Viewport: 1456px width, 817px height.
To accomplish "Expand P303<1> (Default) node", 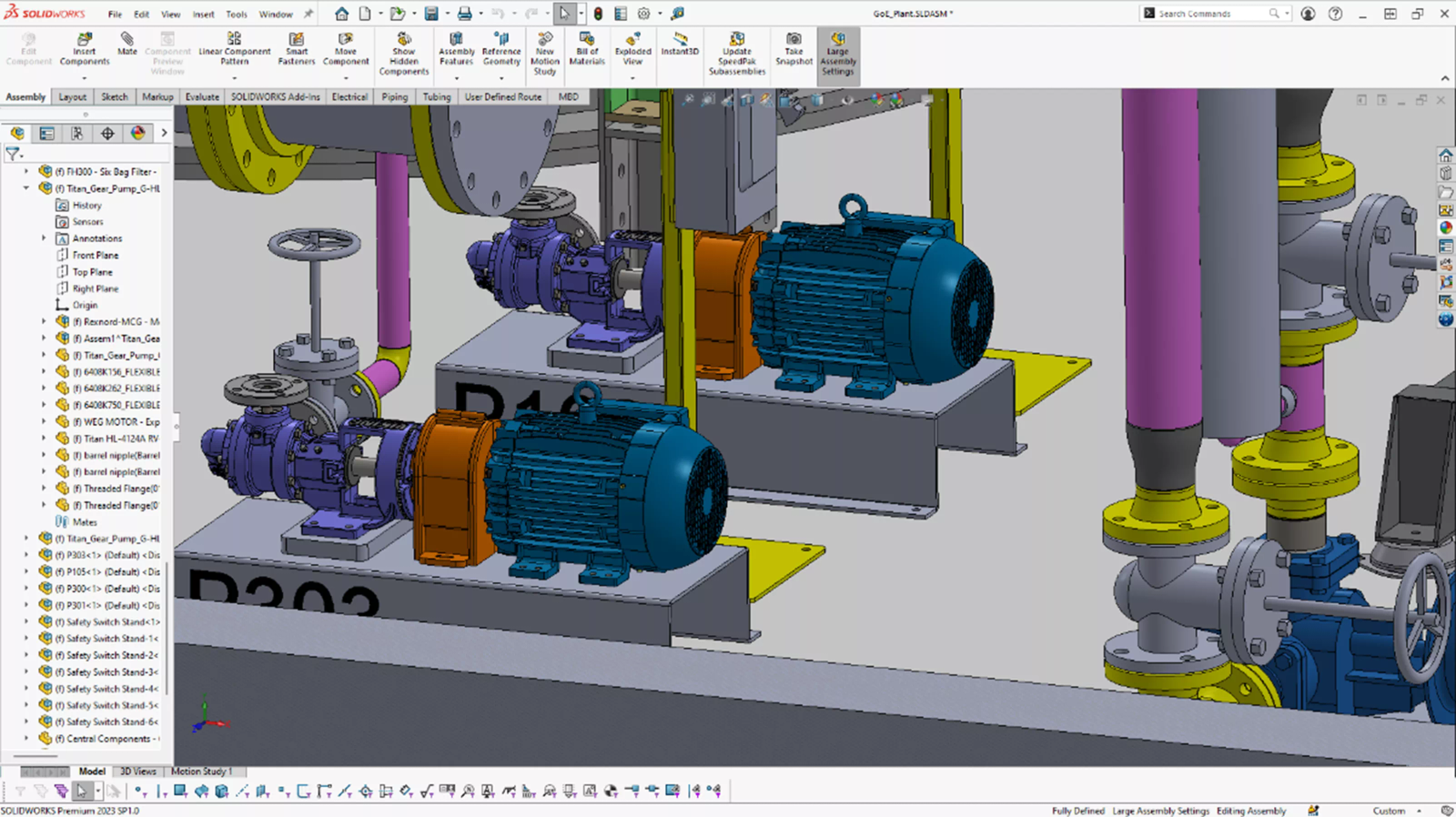I will 26,555.
